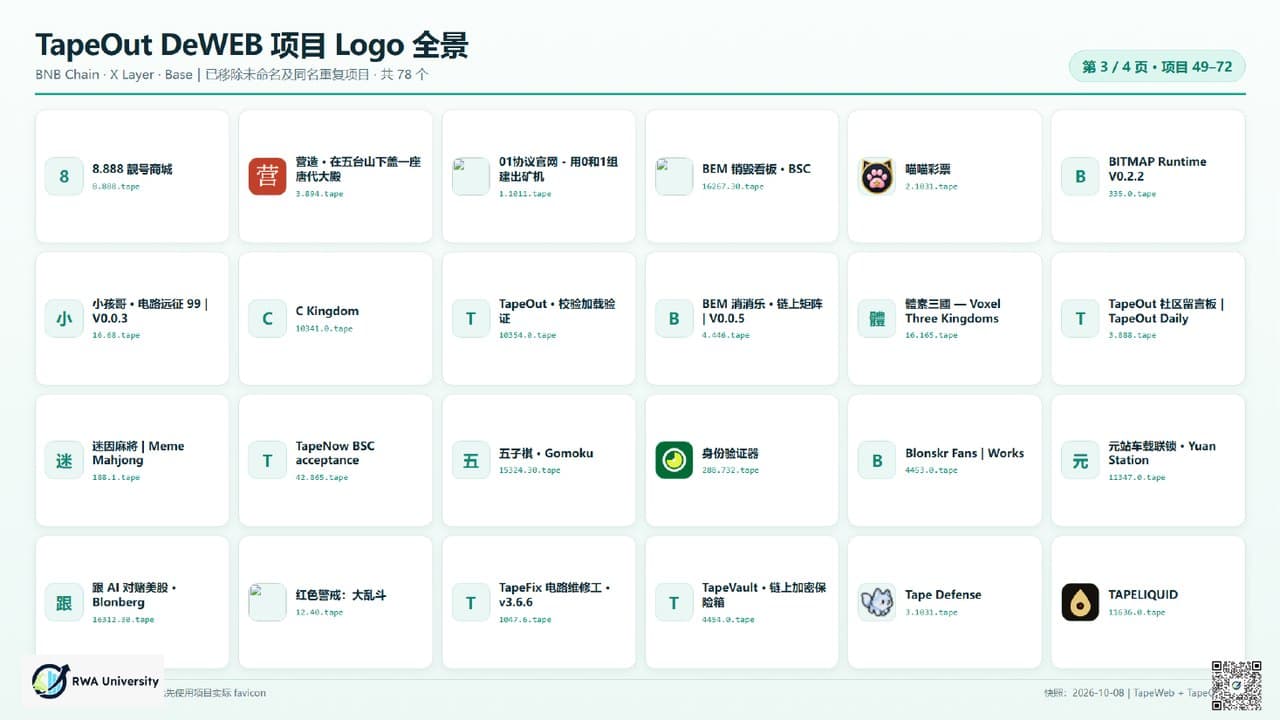This screenshot has height=720, width=1280.
Task: Select the 五子棋 · Gomoku title
Action: coord(546,453)
